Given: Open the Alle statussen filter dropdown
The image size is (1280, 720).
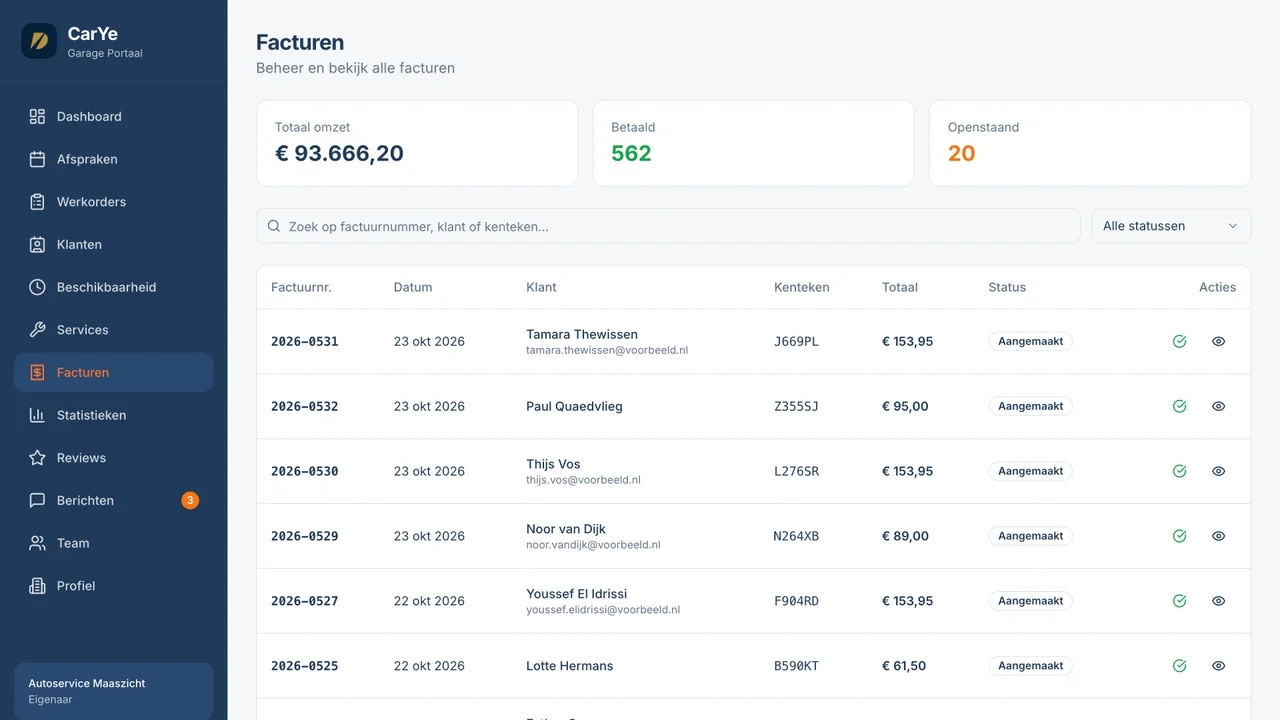Looking at the screenshot, I should click(x=1171, y=226).
